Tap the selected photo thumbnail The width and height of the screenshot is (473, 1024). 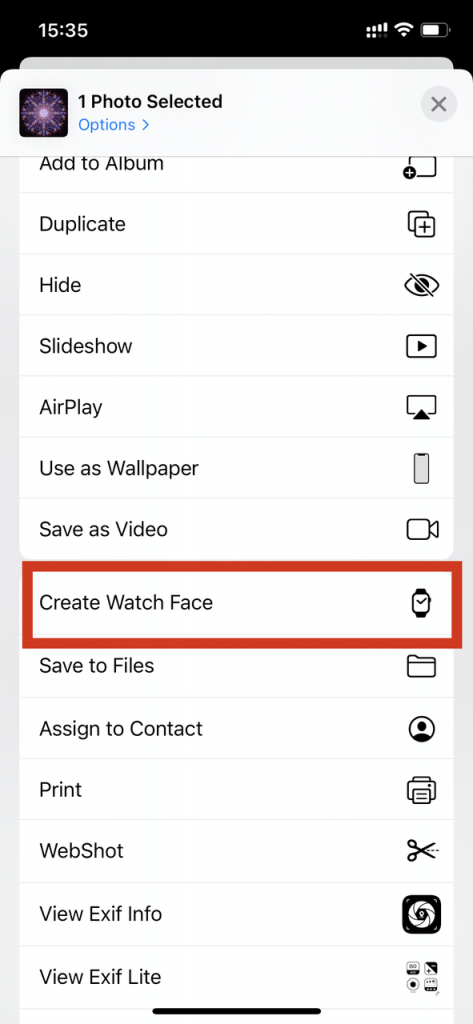(x=44, y=113)
